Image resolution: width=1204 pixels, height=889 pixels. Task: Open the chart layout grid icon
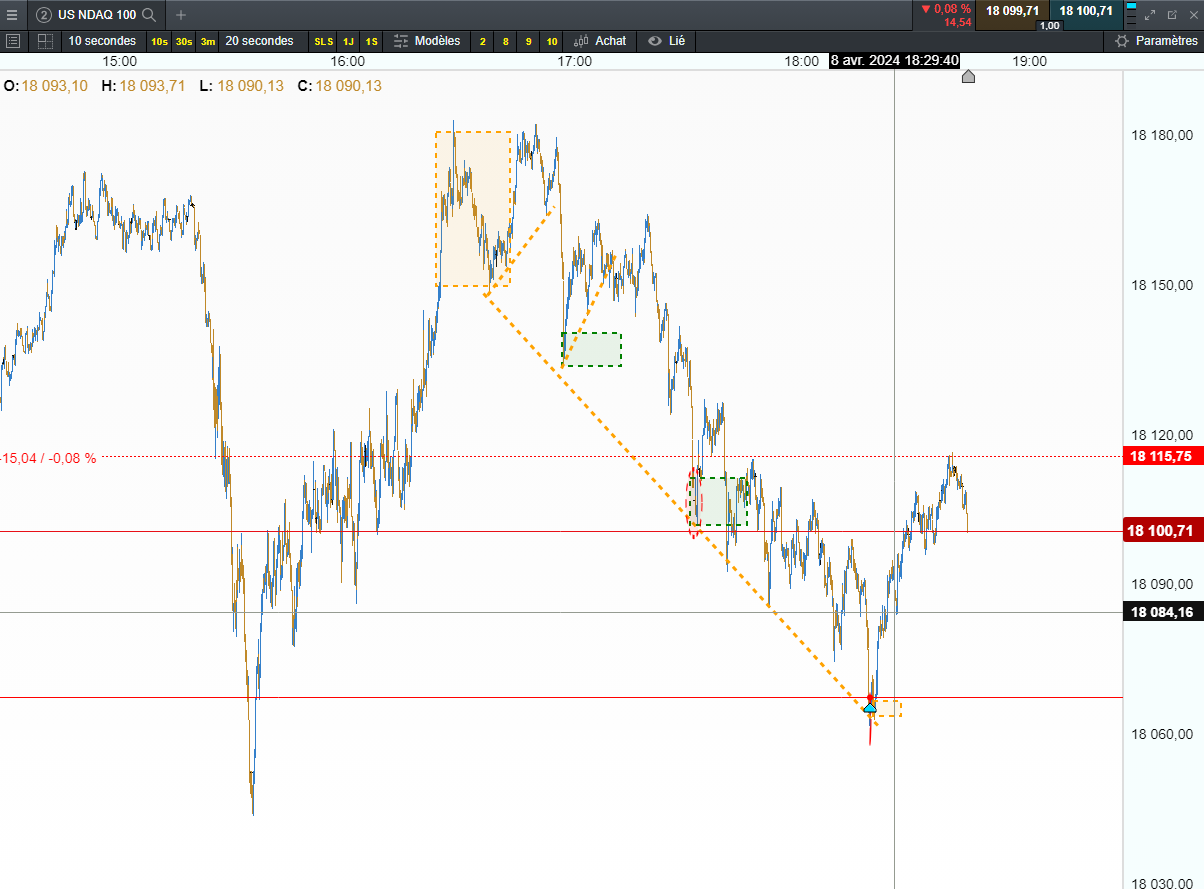tap(45, 41)
